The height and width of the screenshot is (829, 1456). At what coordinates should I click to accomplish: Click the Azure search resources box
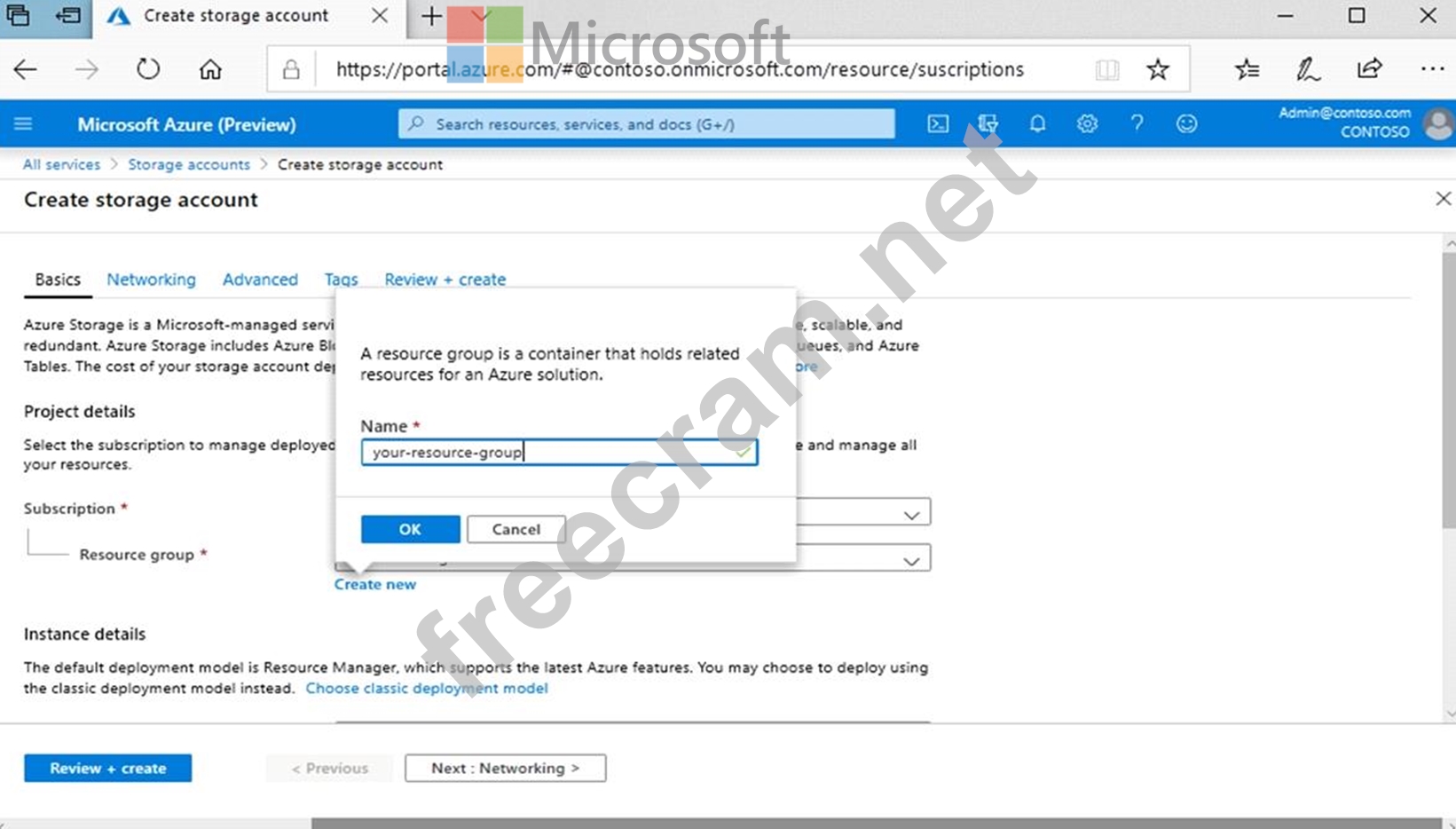click(x=646, y=124)
